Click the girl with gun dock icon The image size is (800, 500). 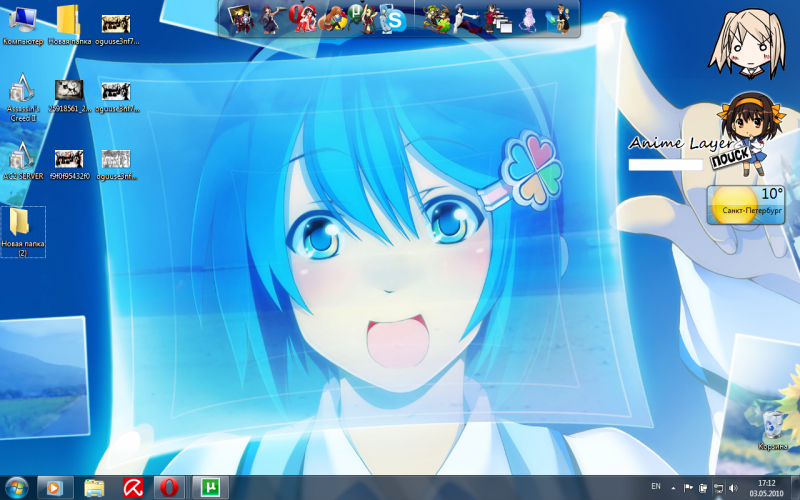(x=270, y=18)
